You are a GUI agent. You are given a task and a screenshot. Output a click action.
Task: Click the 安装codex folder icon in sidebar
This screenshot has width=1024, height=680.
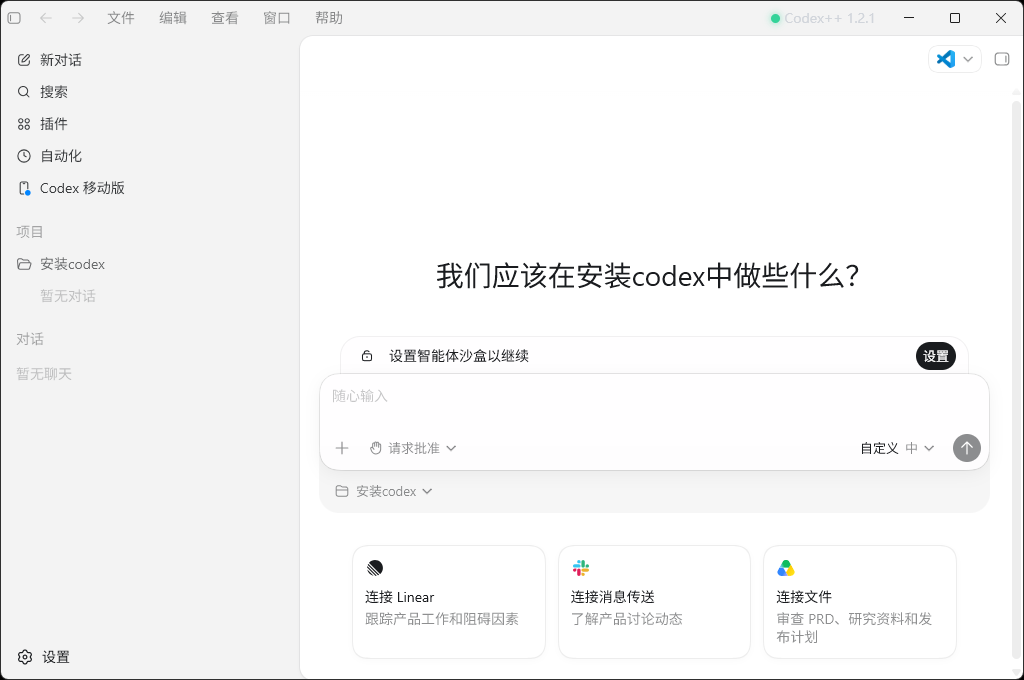click(x=24, y=264)
